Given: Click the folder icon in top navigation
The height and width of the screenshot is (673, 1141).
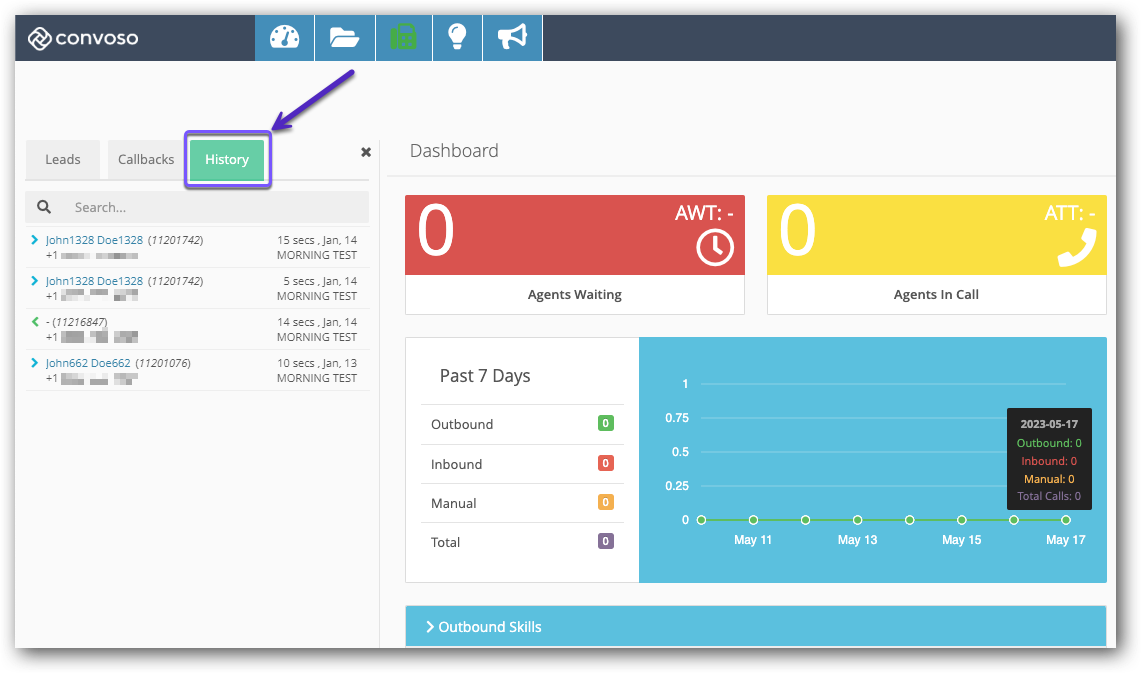Looking at the screenshot, I should tap(343, 38).
